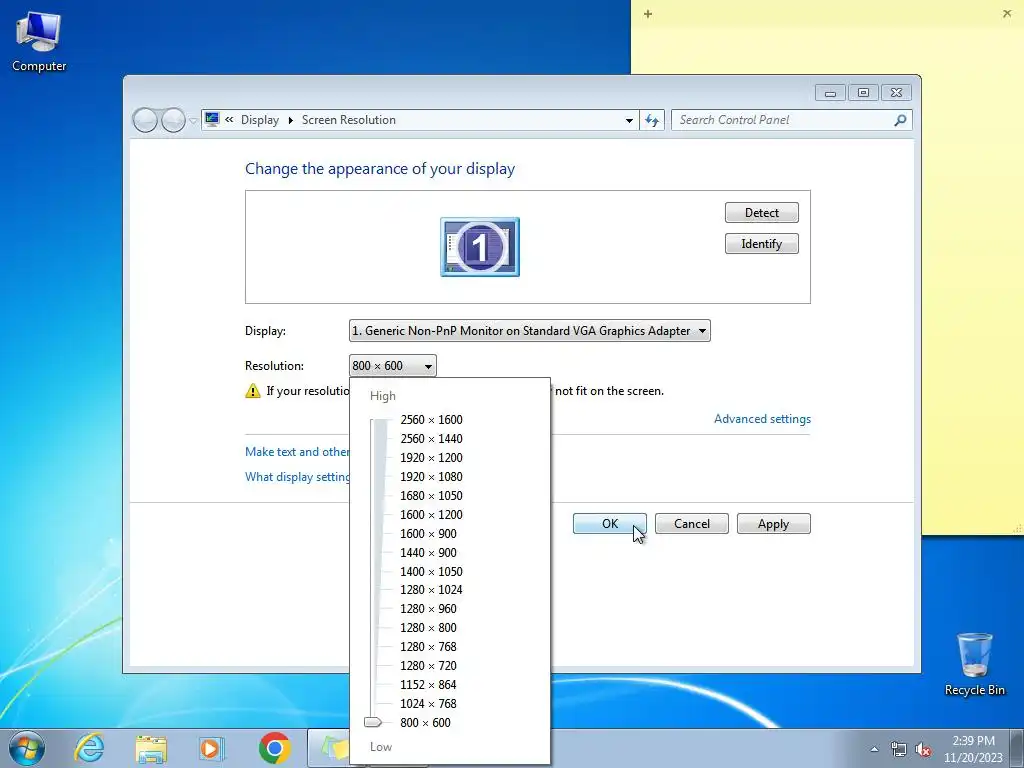
Task: Minimize the Screen Resolution window
Action: pyautogui.click(x=830, y=93)
